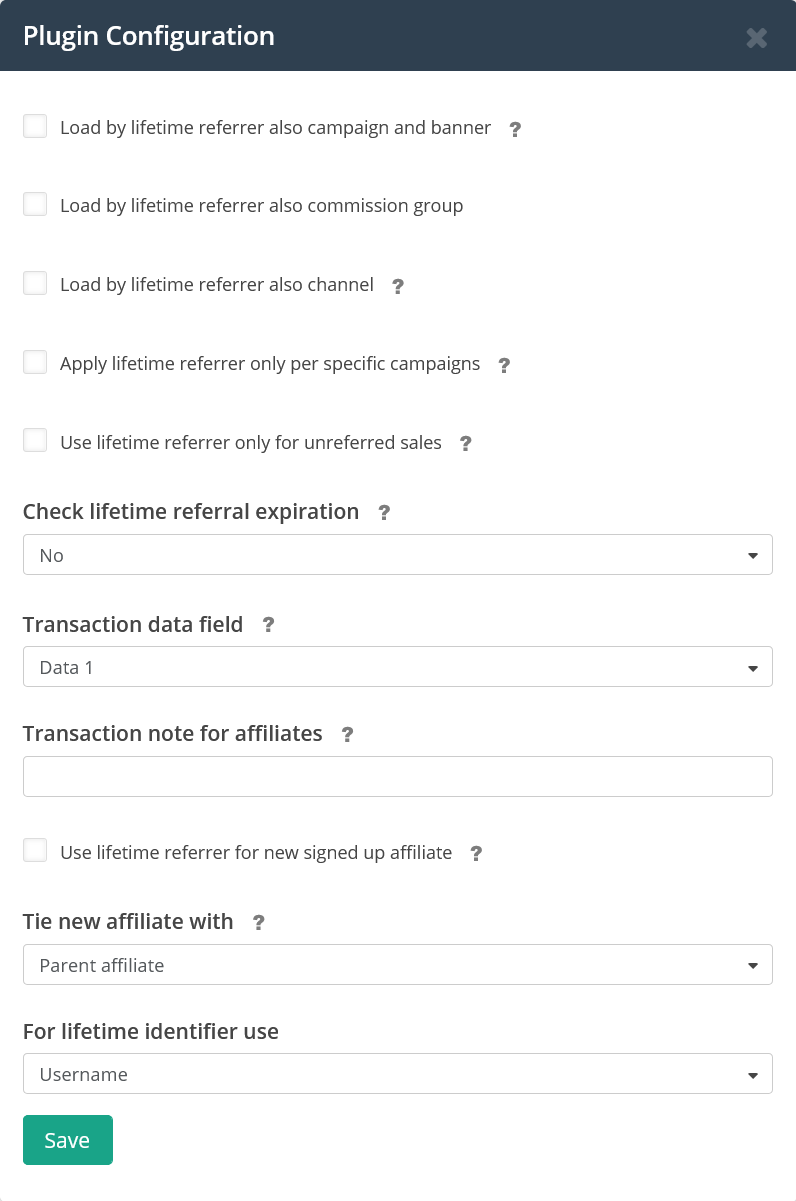
Task: Toggle lifetime referrer for new signed up affiliate
Action: [35, 851]
